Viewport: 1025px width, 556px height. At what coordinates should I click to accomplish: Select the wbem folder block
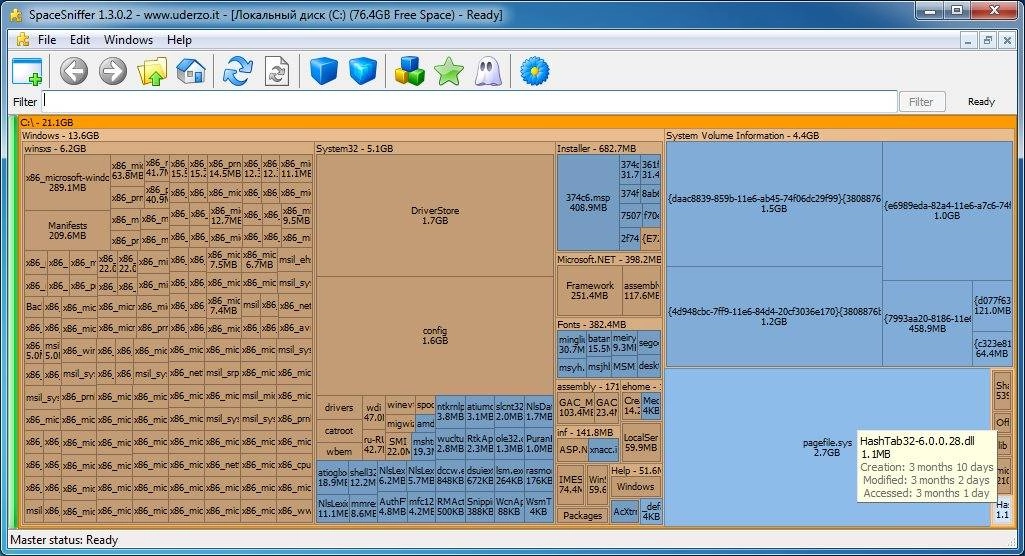[x=339, y=451]
